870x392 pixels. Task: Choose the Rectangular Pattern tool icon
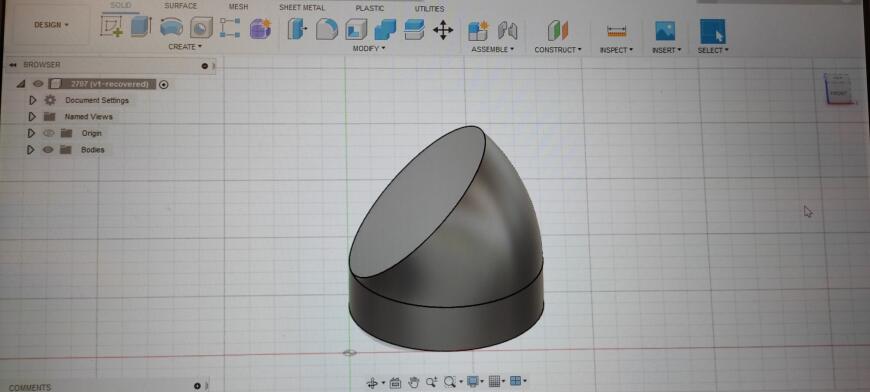[x=230, y=27]
